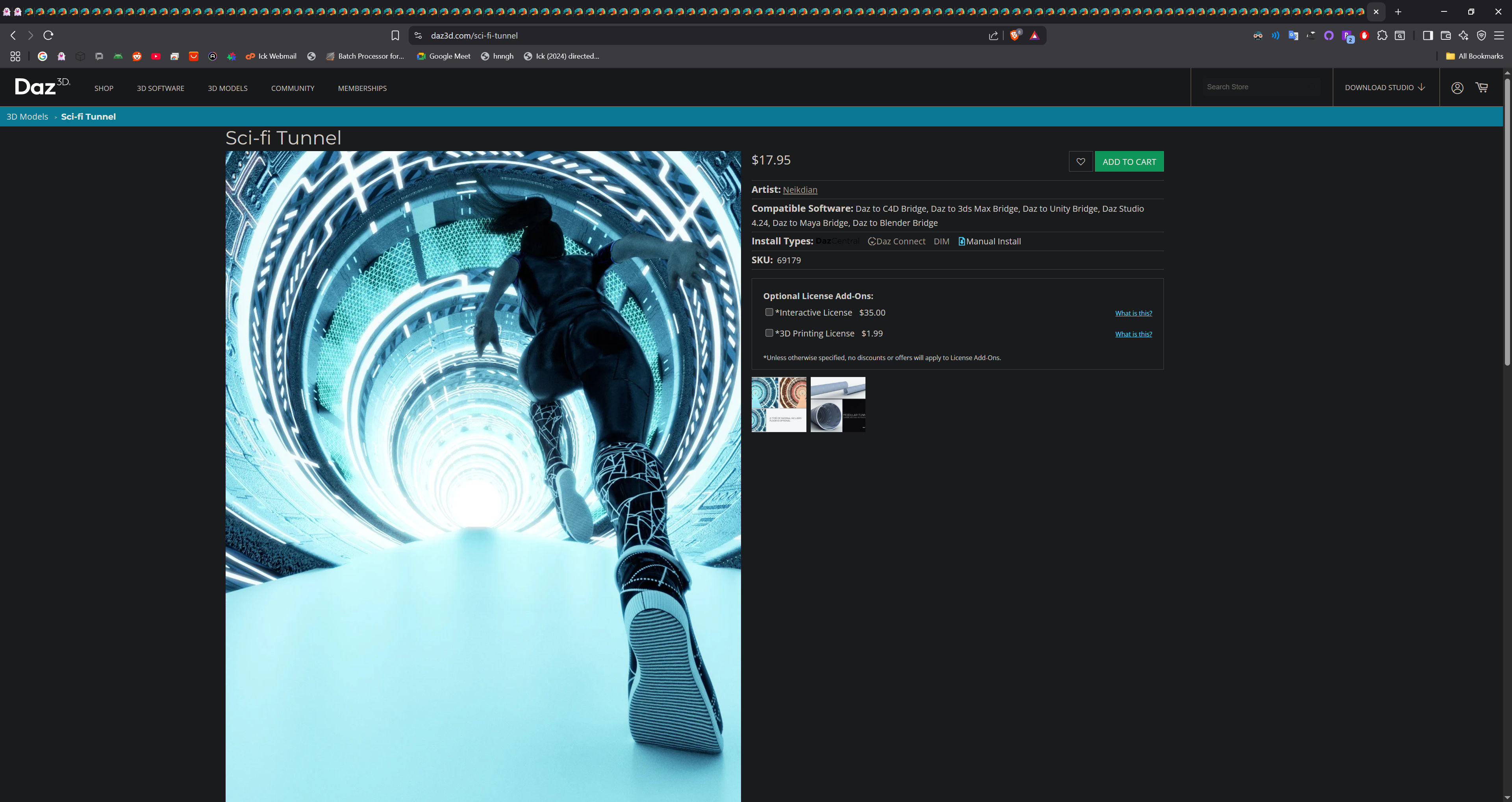Image resolution: width=1512 pixels, height=802 pixels.
Task: Close the active browser tab
Action: (x=1376, y=12)
